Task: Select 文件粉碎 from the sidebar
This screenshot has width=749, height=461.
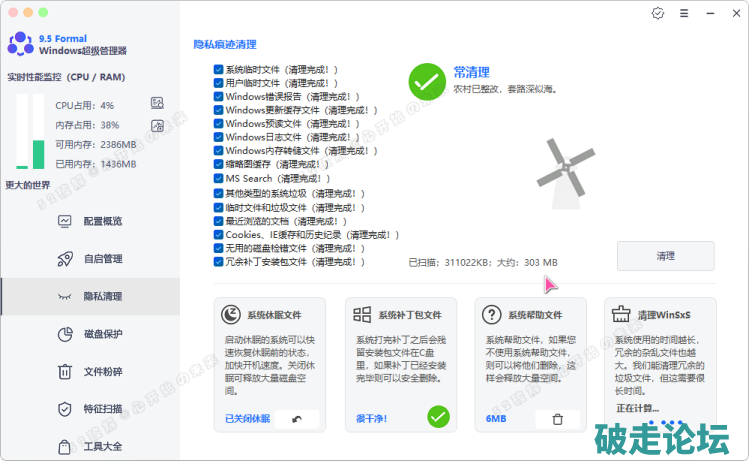Action: 102,371
